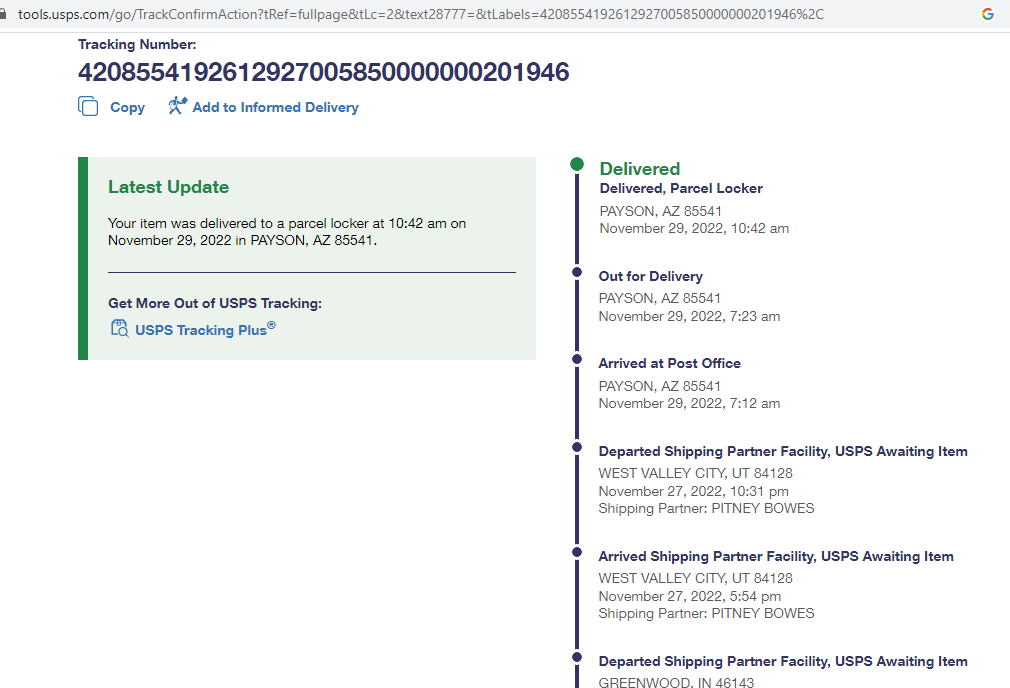Select the West Valley City Departed Shipping Partner dot
1010x688 pixels.
577,447
